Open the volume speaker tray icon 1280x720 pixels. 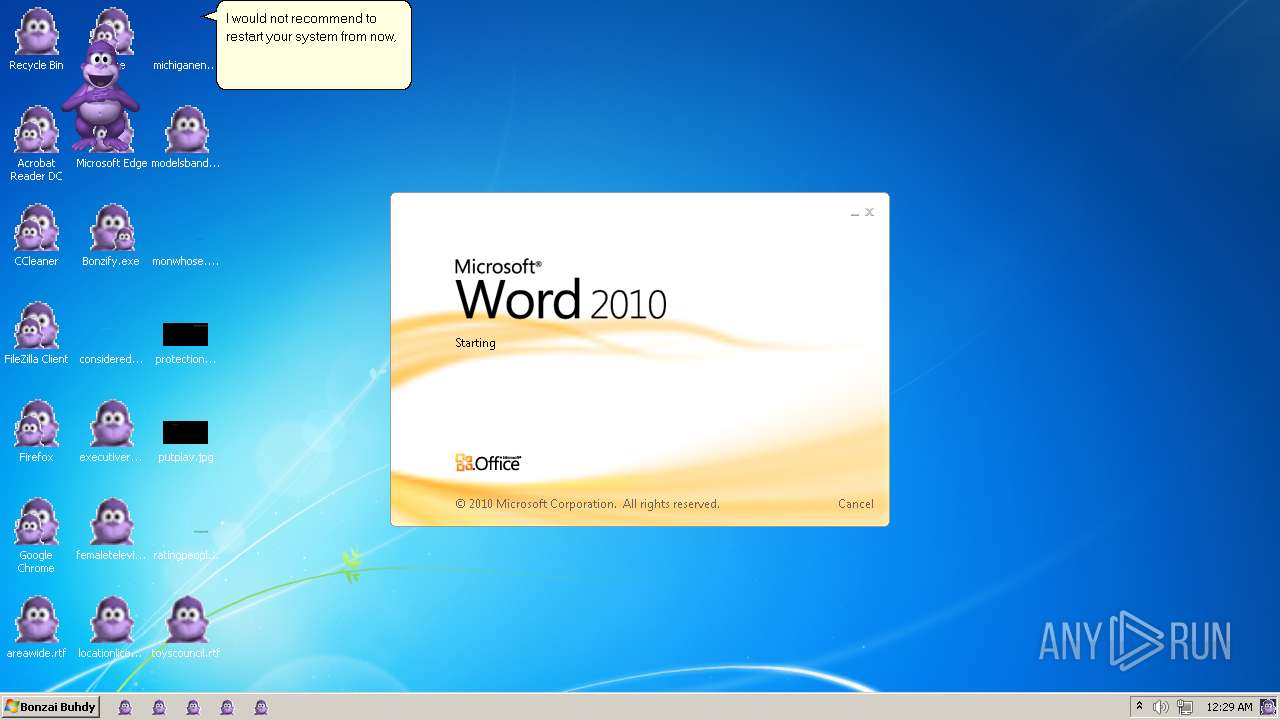point(1161,707)
